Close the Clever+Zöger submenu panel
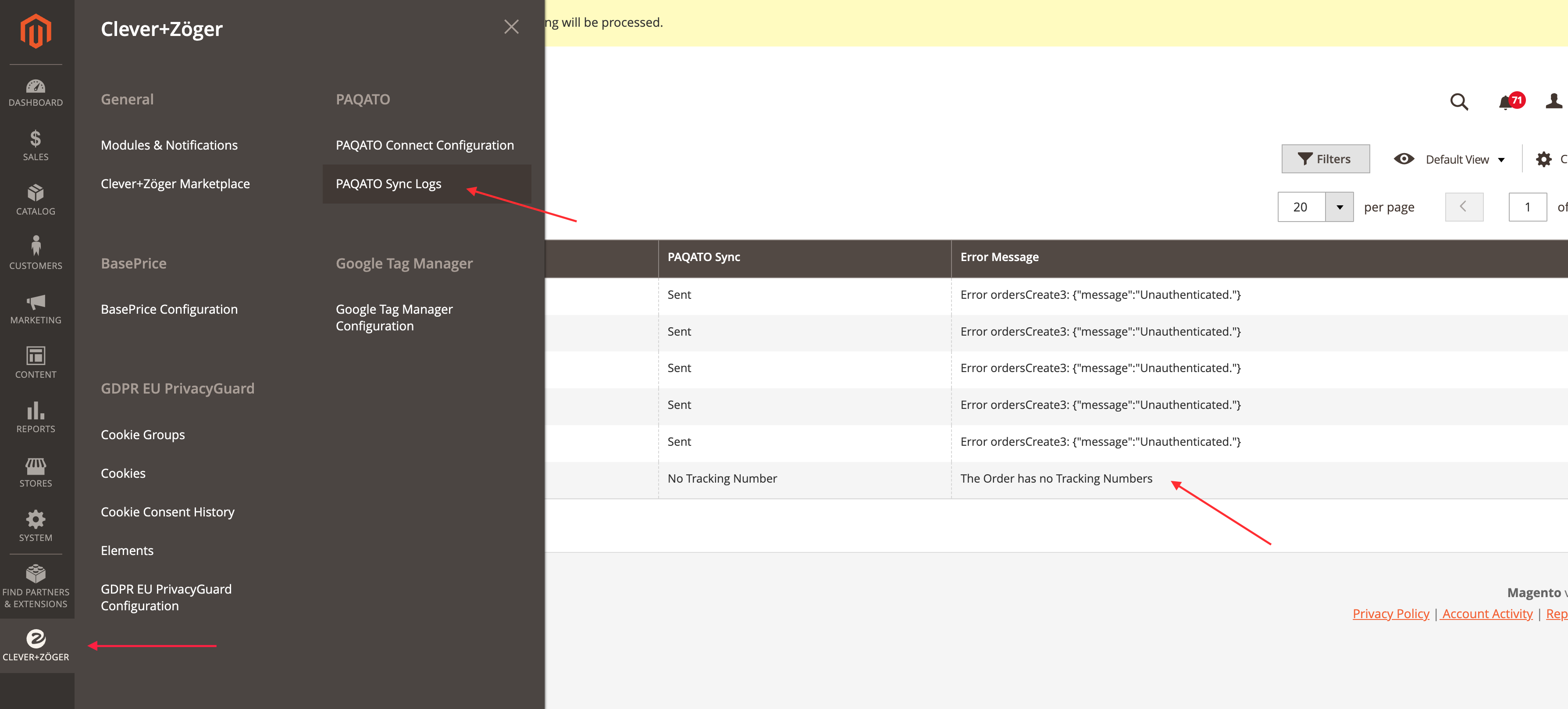The image size is (1568, 709). pos(511,27)
